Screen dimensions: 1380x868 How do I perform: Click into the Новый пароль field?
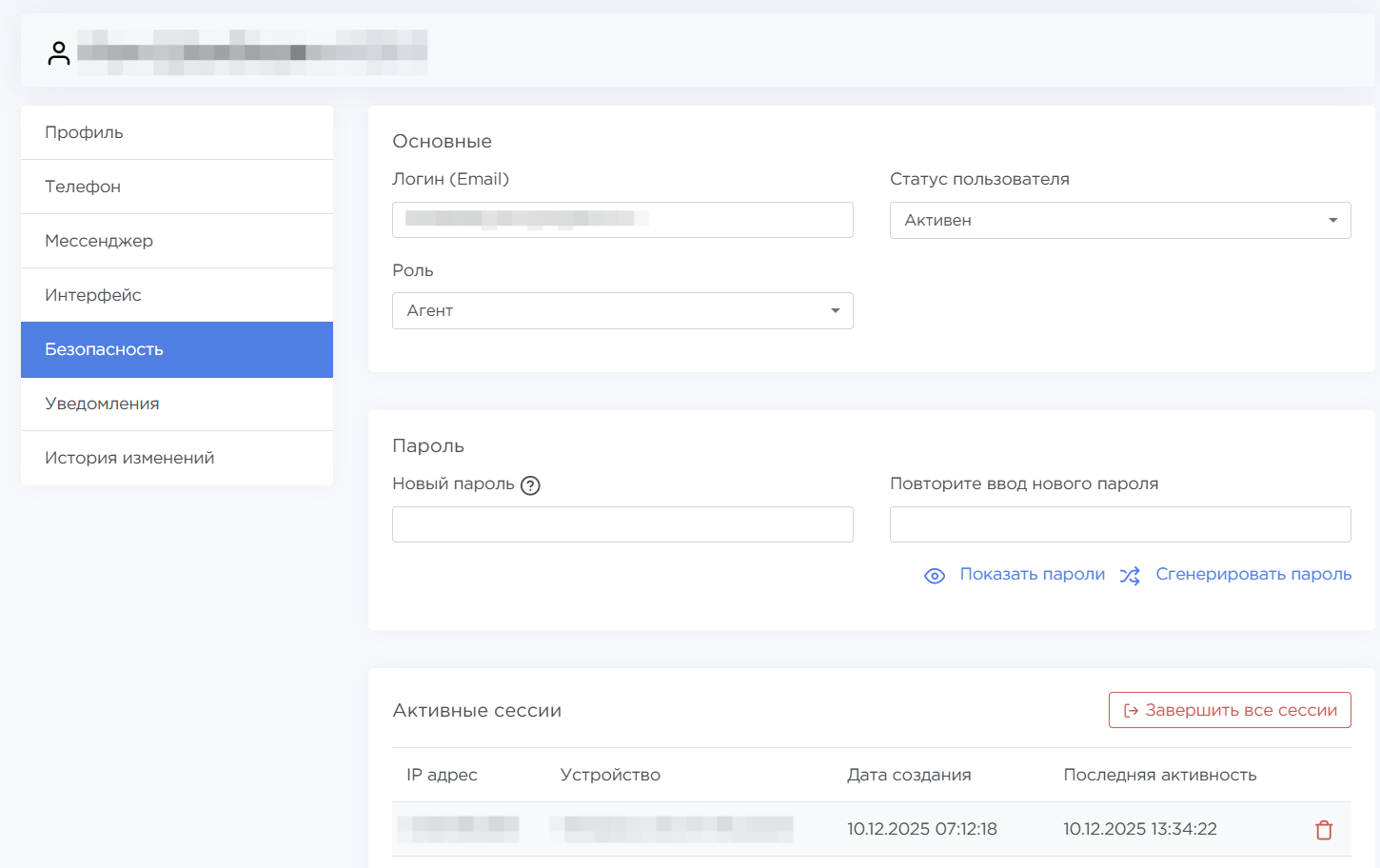pos(622,524)
